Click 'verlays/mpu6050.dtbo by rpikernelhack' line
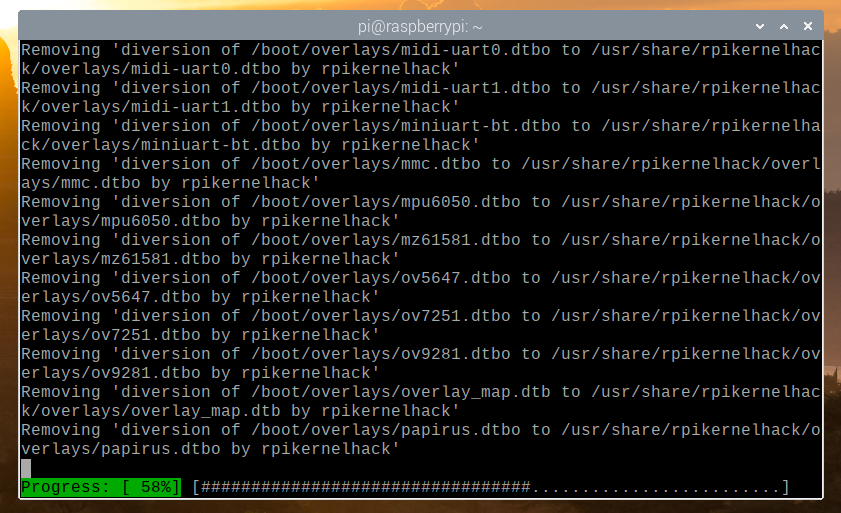This screenshot has width=841, height=513. (210, 221)
